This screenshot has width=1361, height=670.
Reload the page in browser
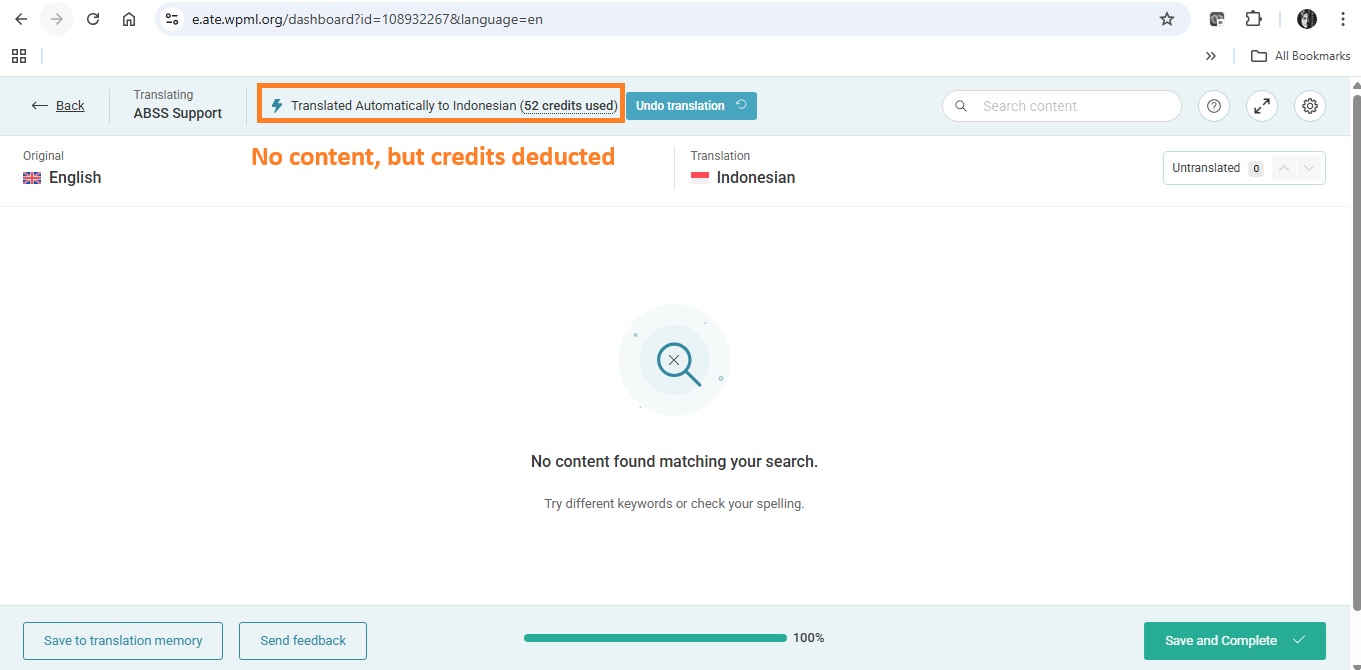tap(93, 19)
